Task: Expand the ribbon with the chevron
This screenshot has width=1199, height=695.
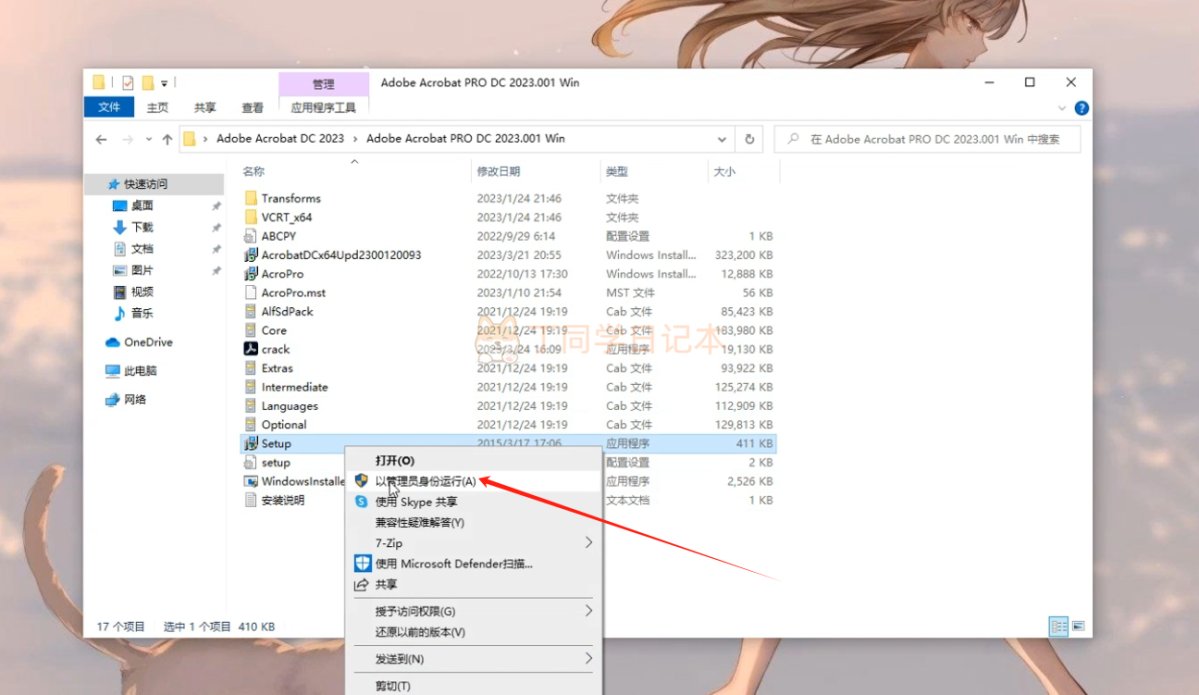Action: [1061, 108]
